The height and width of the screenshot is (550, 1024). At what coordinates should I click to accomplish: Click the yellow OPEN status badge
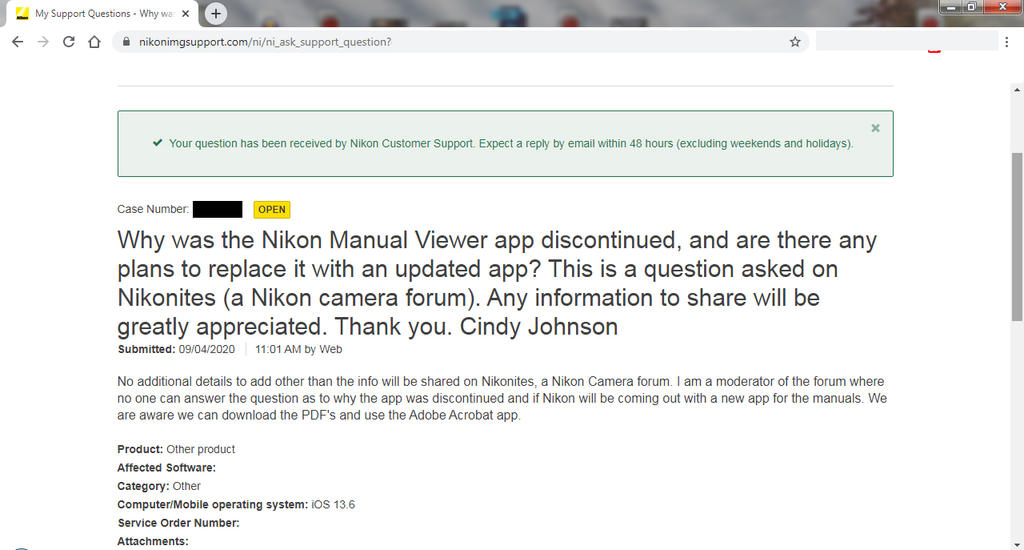click(x=271, y=210)
